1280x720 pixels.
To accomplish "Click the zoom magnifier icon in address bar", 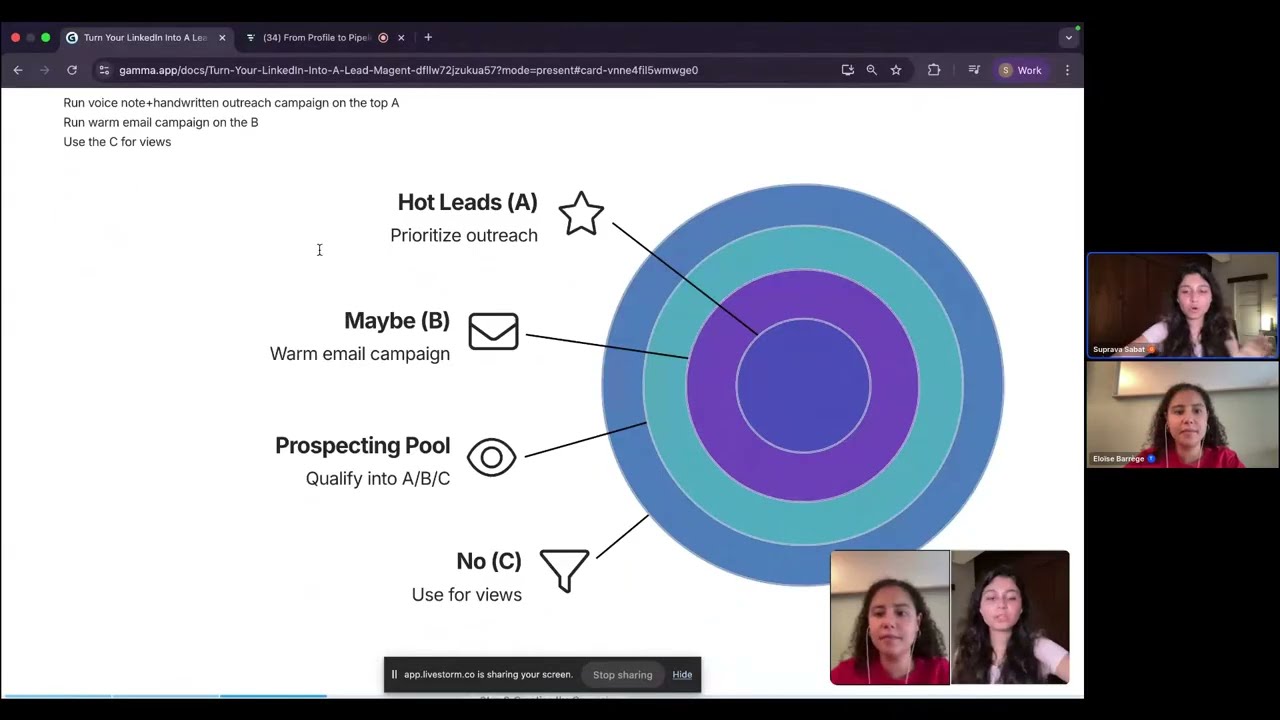I will point(872,70).
